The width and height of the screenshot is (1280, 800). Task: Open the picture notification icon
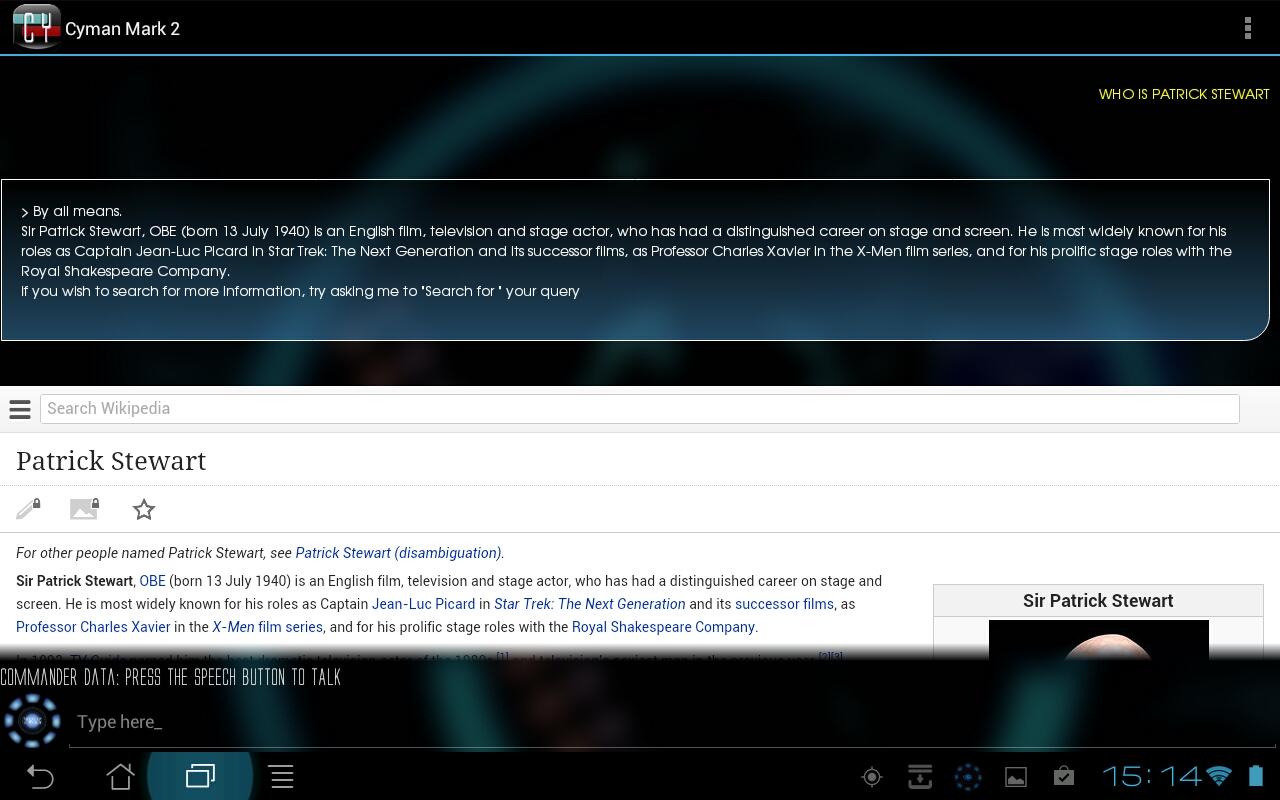[1016, 777]
